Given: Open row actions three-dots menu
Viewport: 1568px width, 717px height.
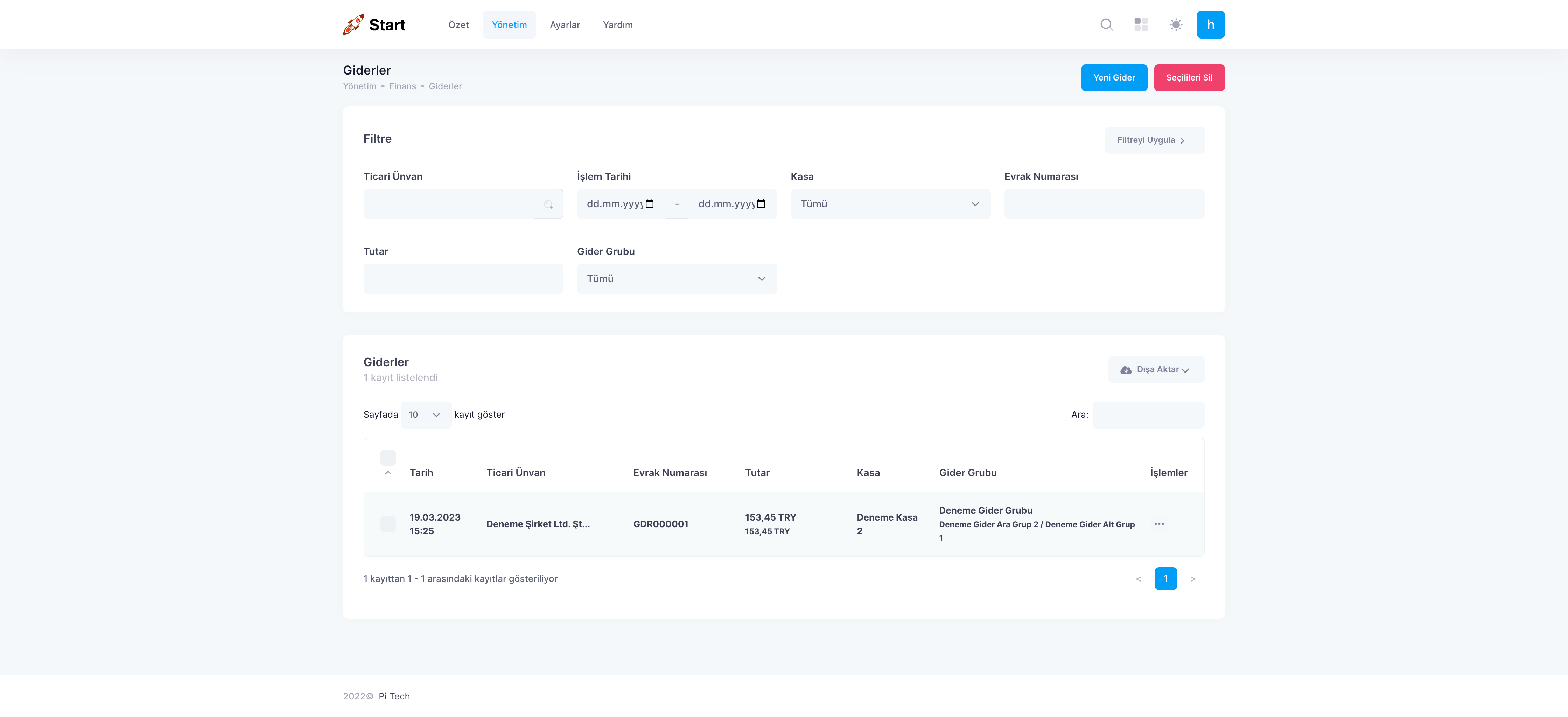Looking at the screenshot, I should click(x=1159, y=524).
